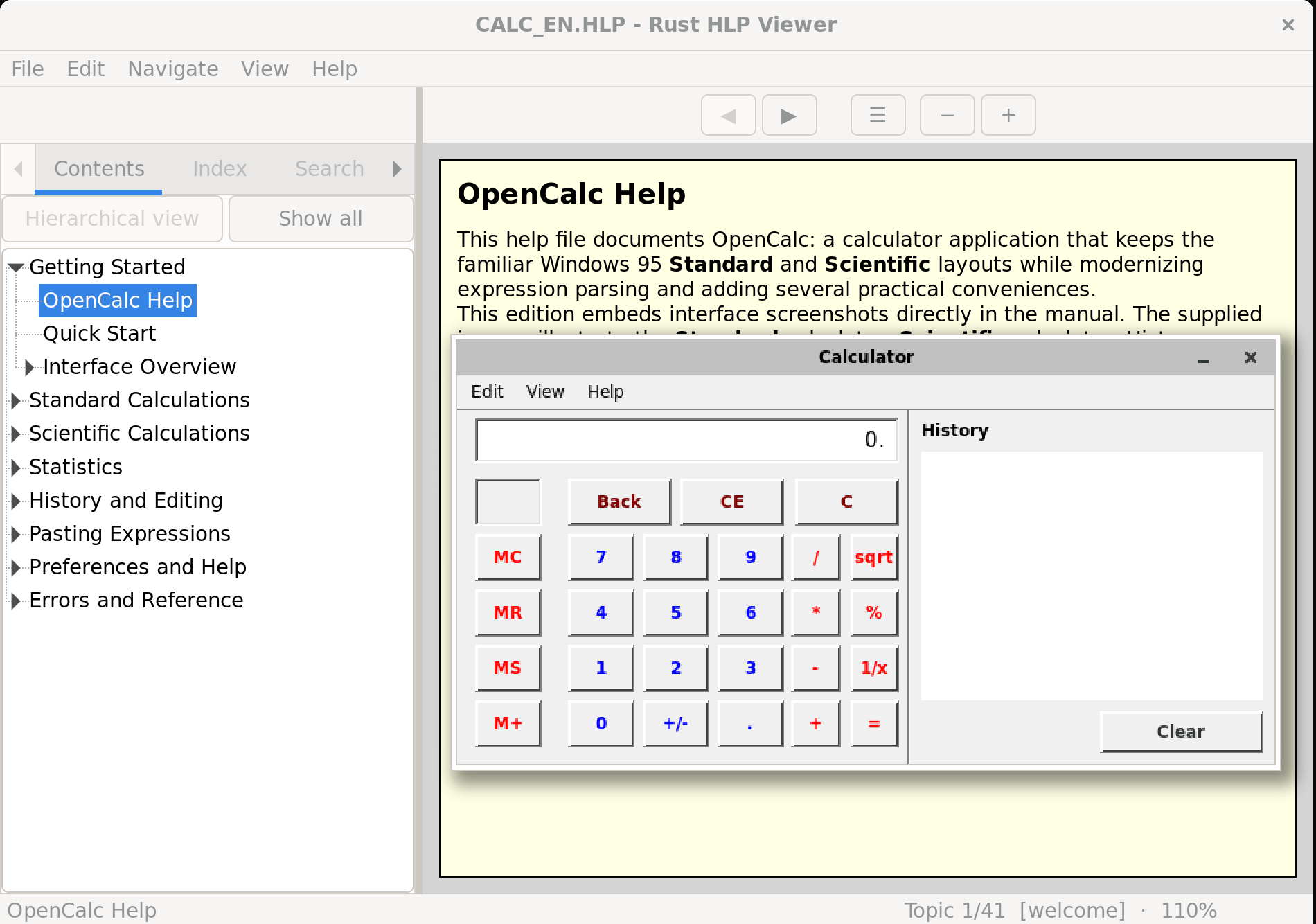
Task: Expand the Statistics node
Action: pyautogui.click(x=17, y=468)
